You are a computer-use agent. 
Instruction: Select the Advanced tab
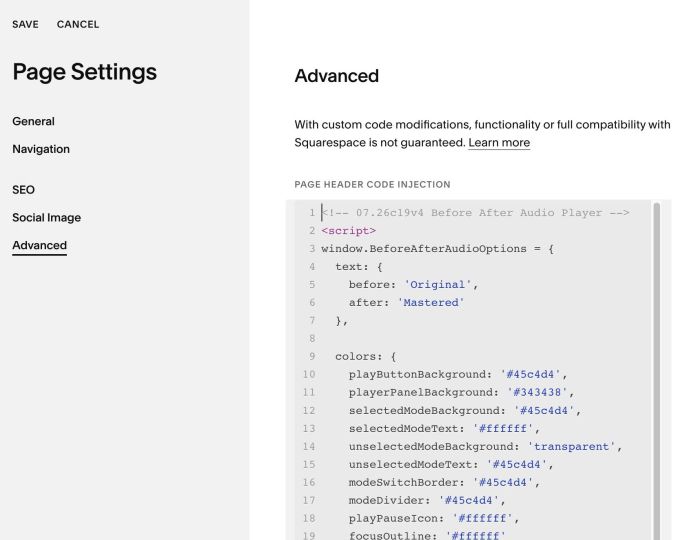(x=39, y=245)
